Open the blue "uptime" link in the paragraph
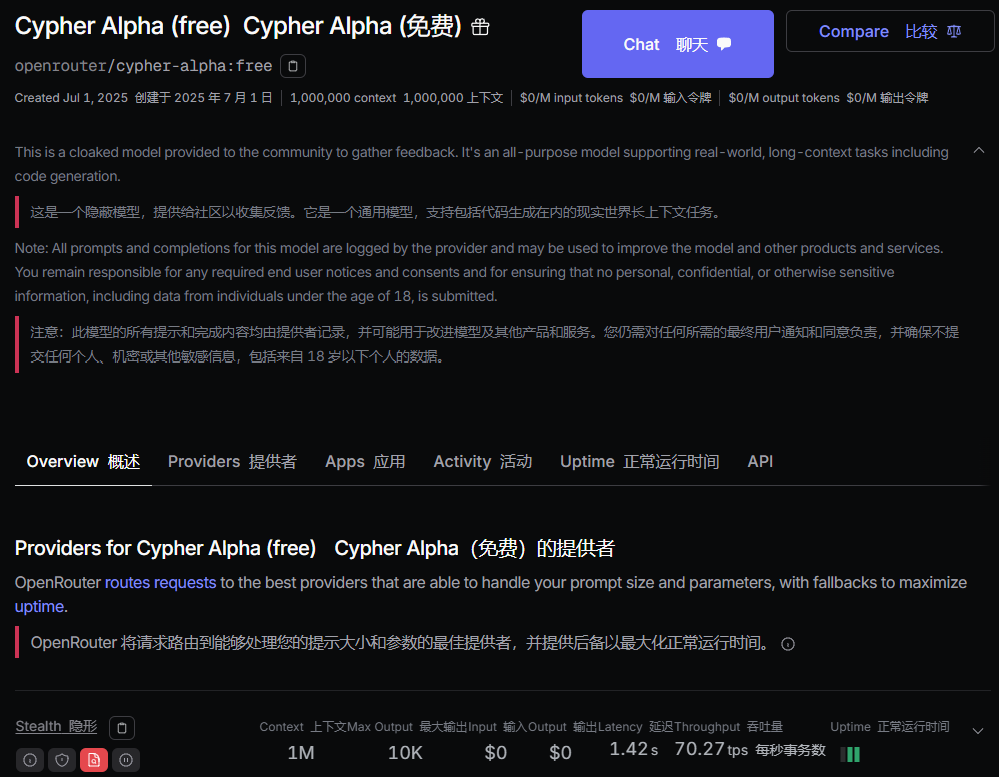This screenshot has height=777, width=999. tap(40, 606)
